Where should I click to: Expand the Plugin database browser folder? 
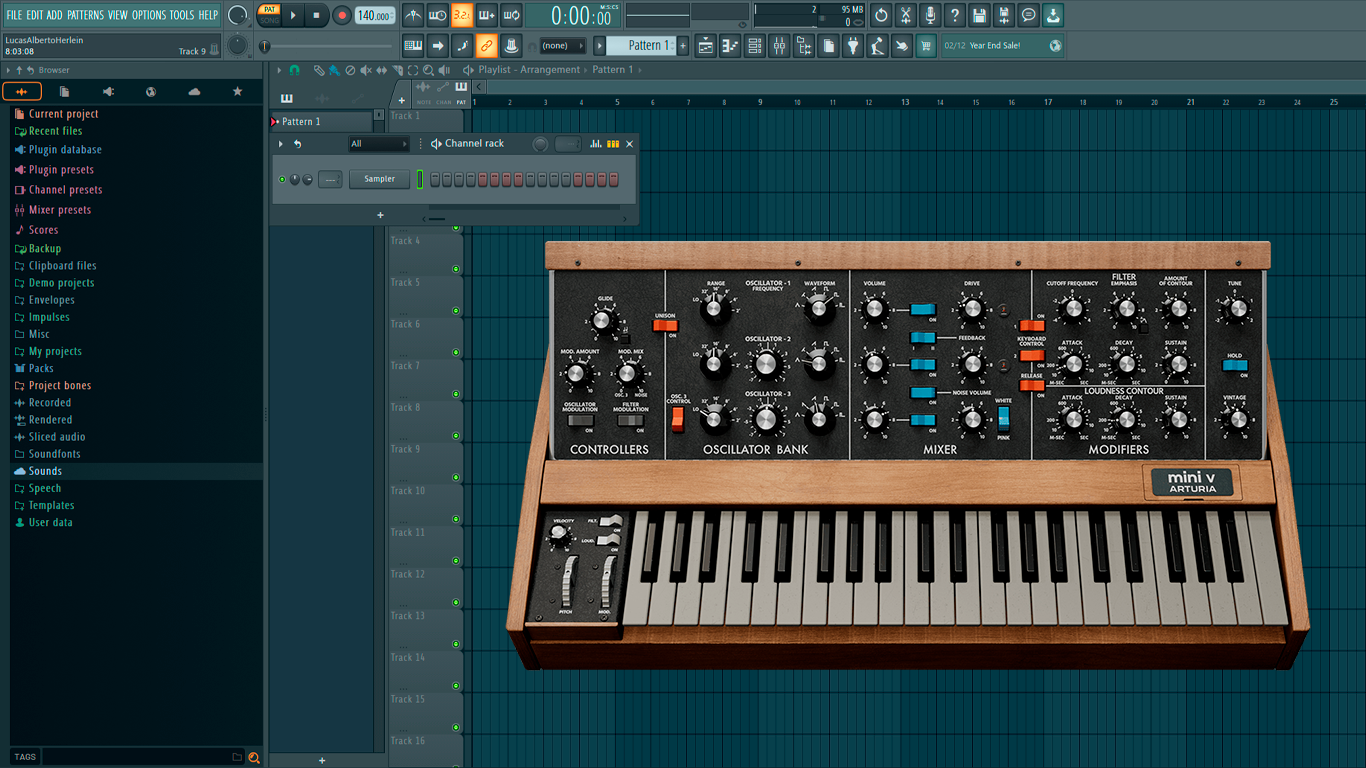pyautogui.click(x=65, y=150)
